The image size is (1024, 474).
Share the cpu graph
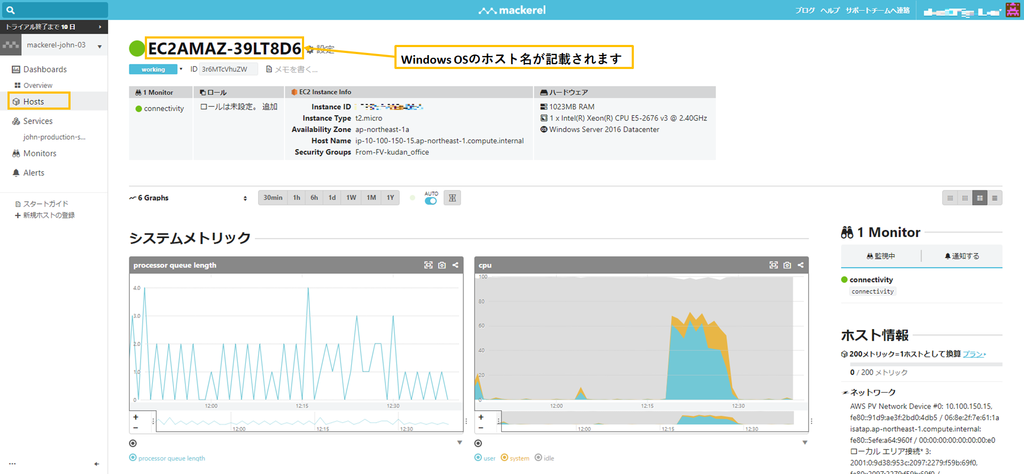801,265
